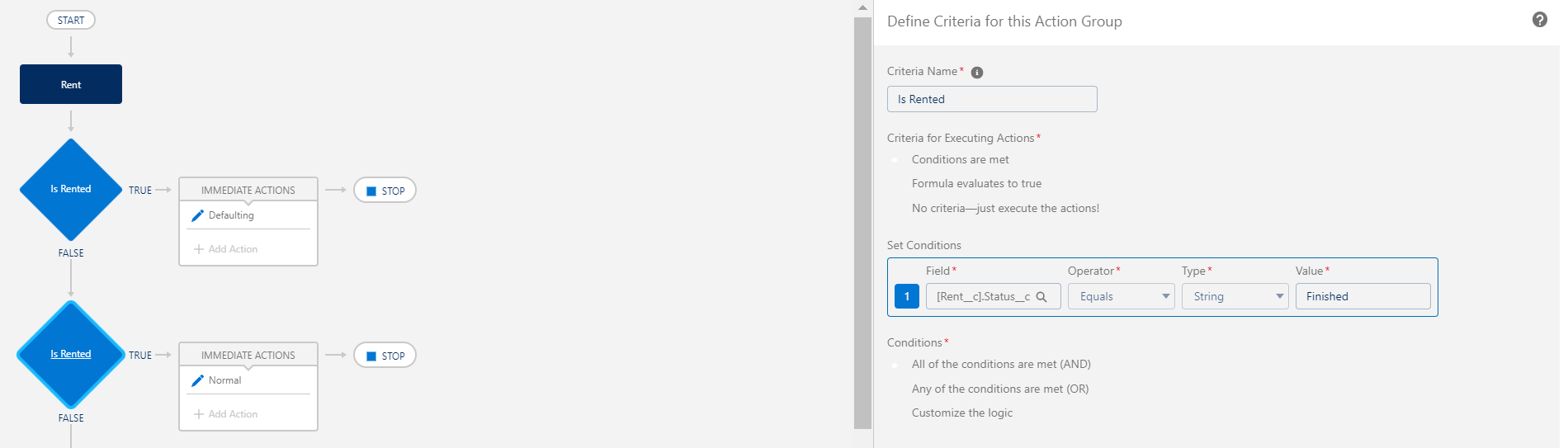Open the highlighted second Is Rented criteria link

(71, 354)
